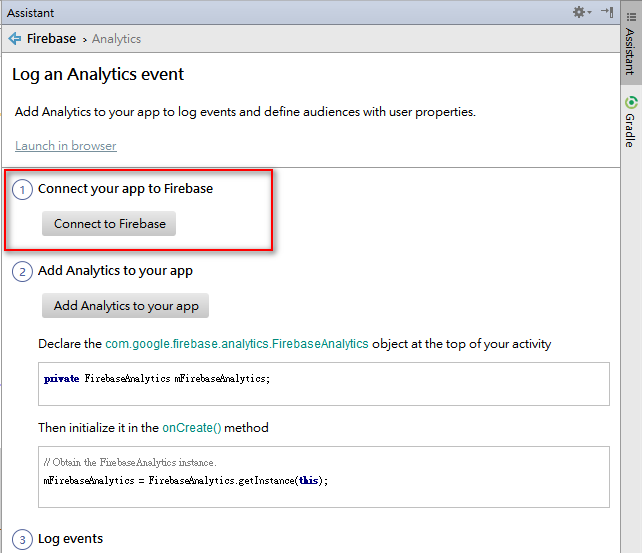Viewport: 642px width, 553px height.
Task: Click the getInstance initialization code box
Action: click(323, 471)
